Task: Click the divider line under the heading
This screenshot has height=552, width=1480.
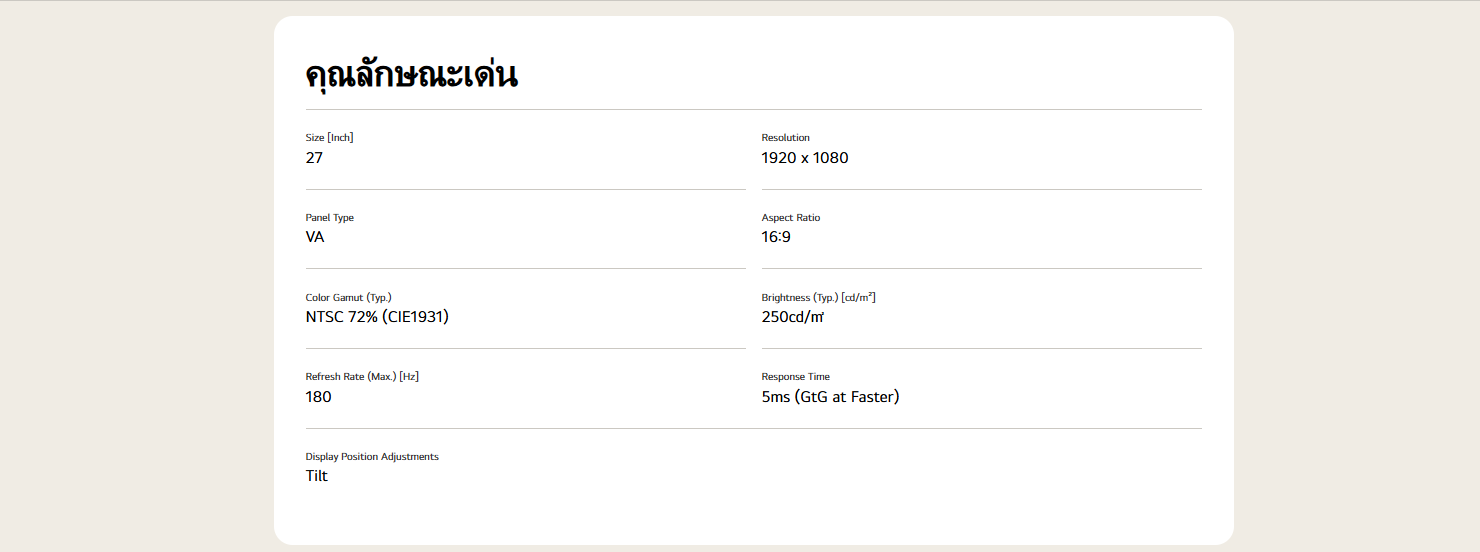Action: point(753,109)
